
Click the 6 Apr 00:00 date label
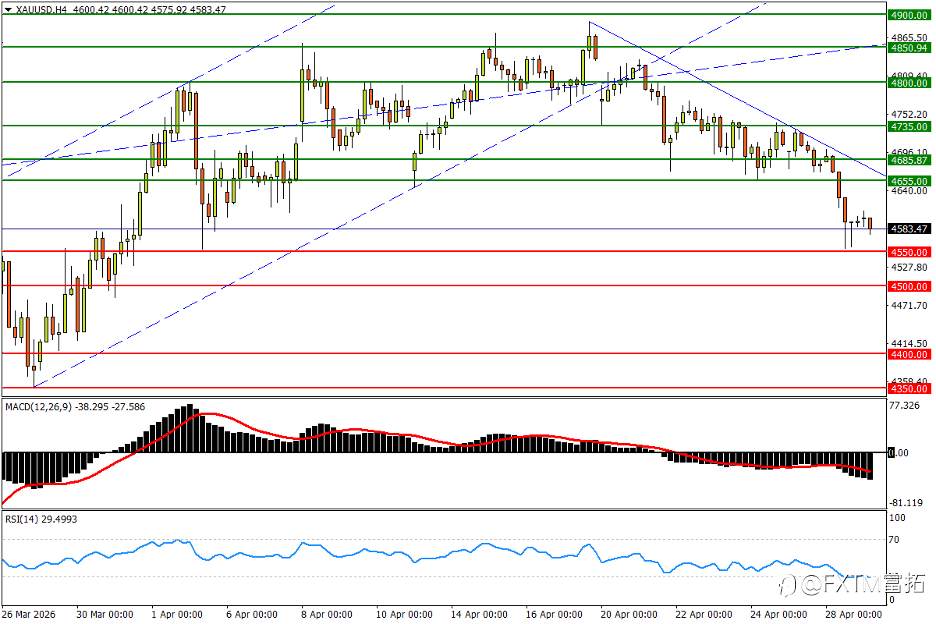click(252, 614)
